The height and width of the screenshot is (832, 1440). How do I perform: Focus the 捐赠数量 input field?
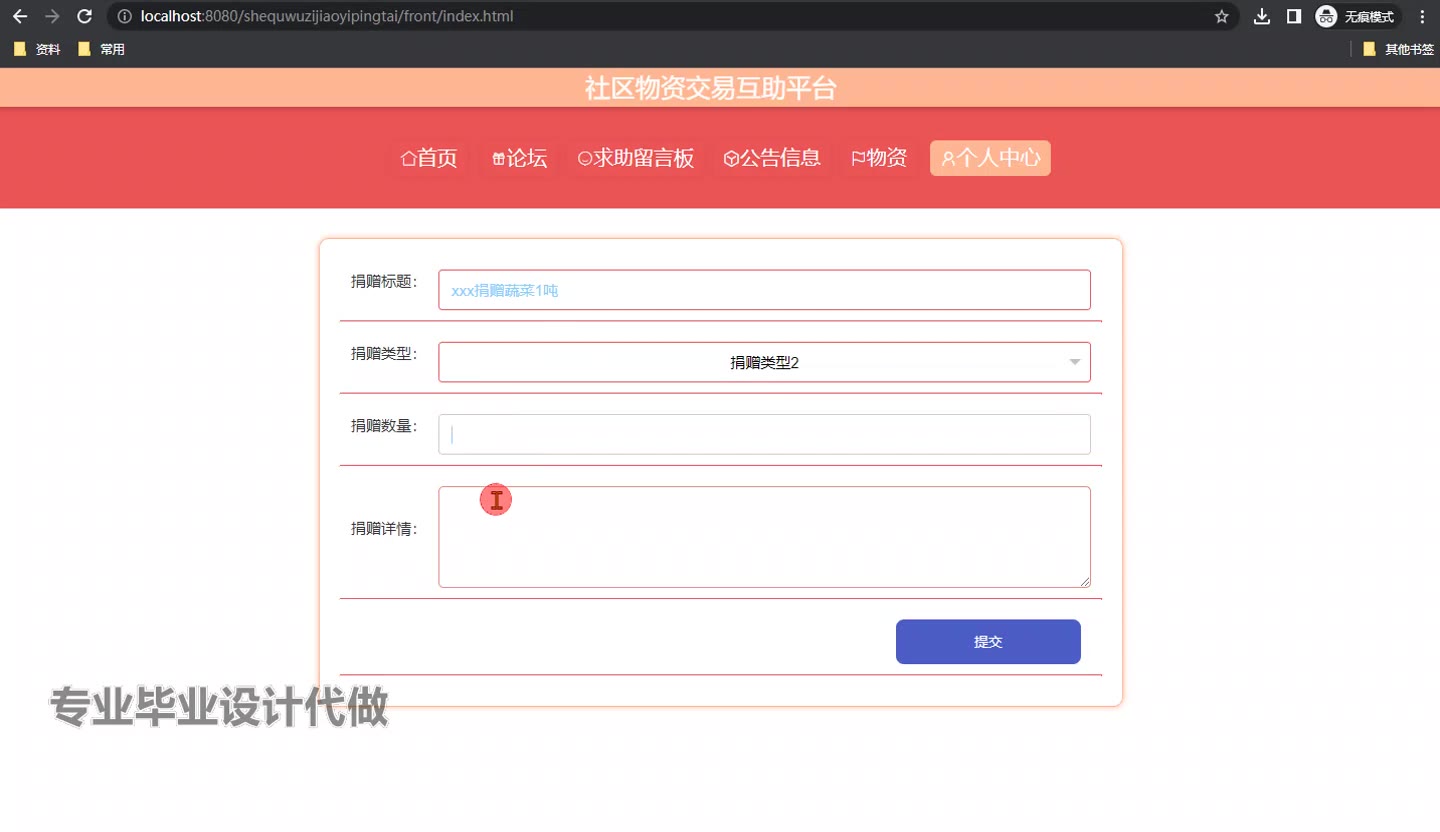764,434
